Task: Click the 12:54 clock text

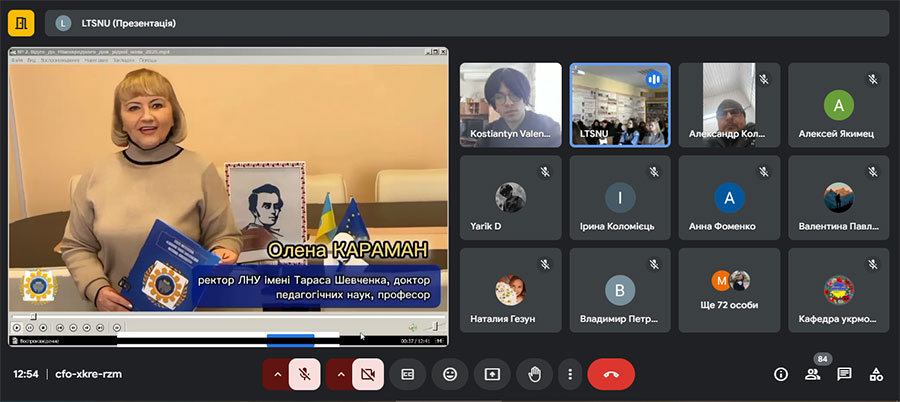Action: pyautogui.click(x=26, y=374)
